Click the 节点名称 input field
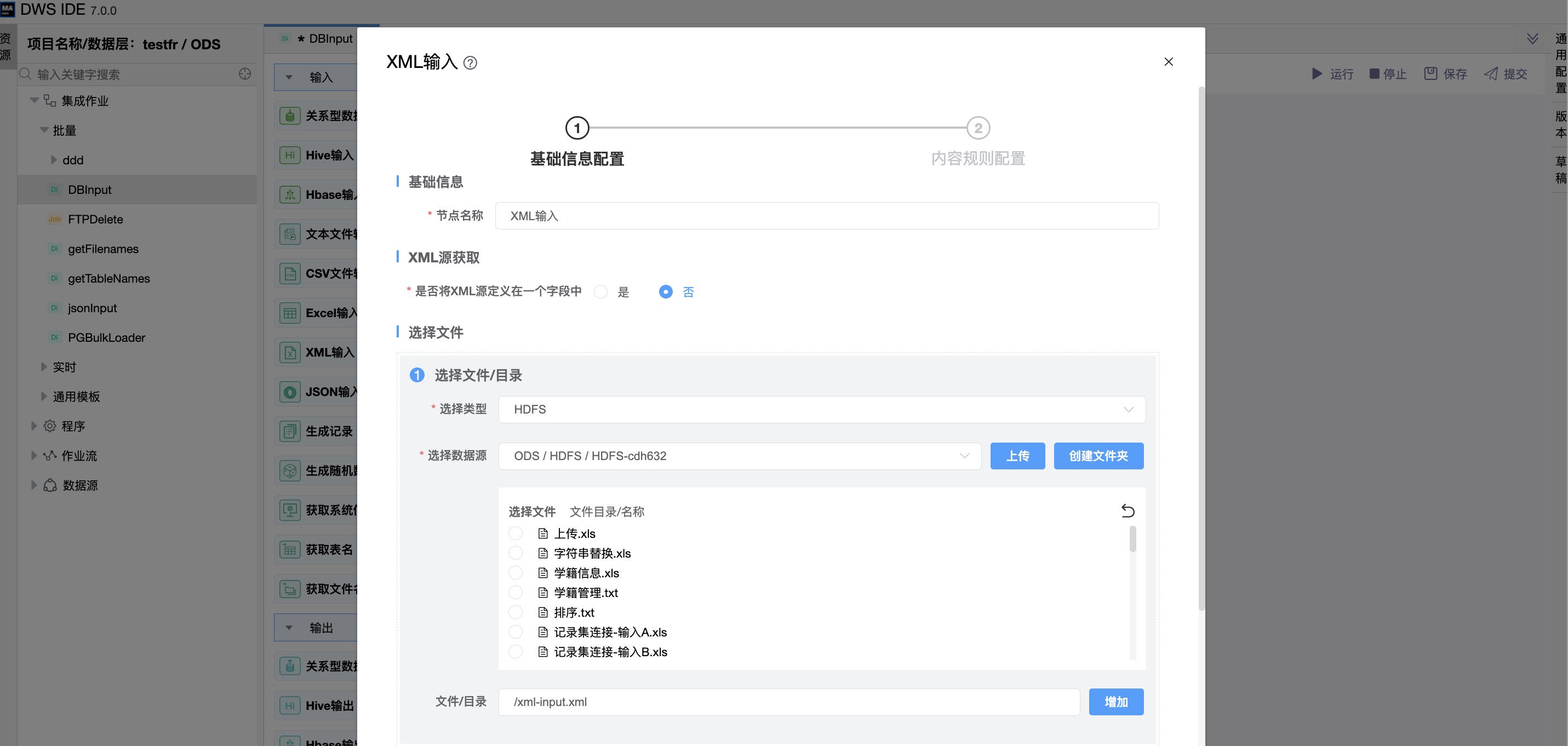 pyautogui.click(x=826, y=216)
